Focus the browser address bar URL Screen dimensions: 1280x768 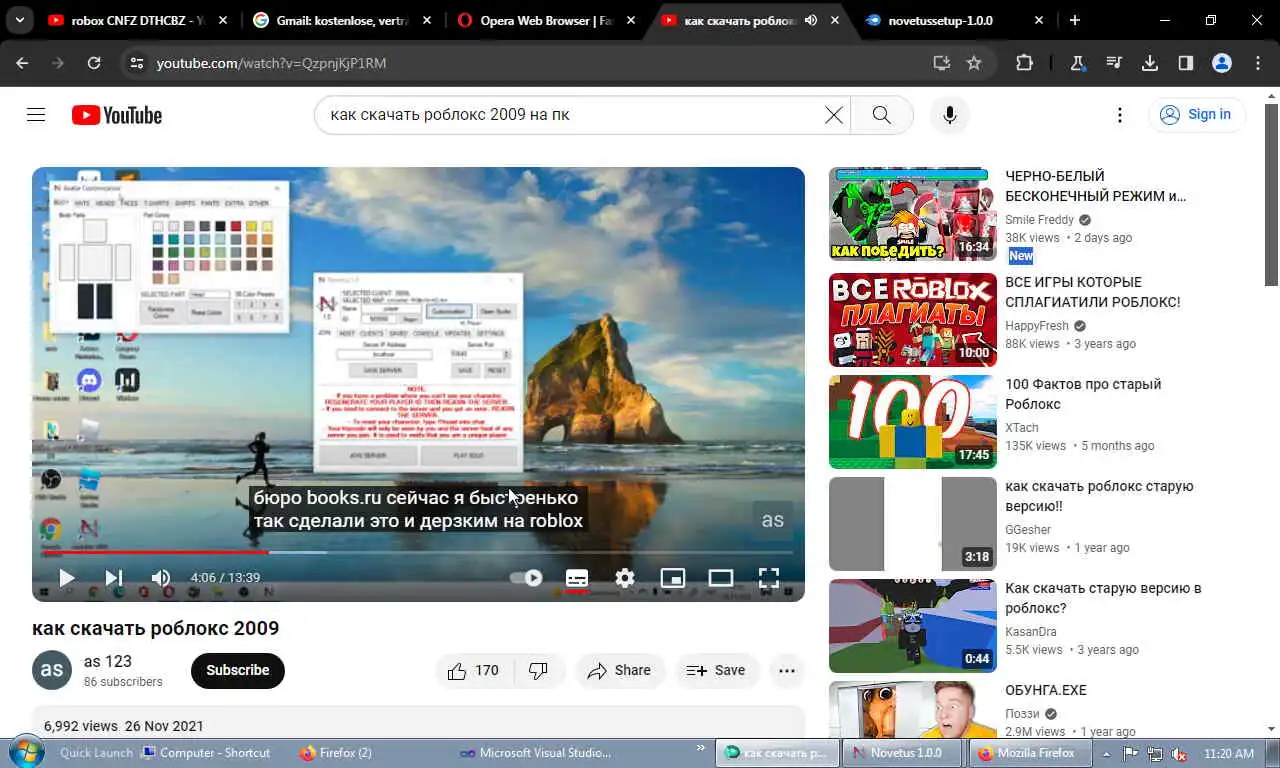[271, 63]
